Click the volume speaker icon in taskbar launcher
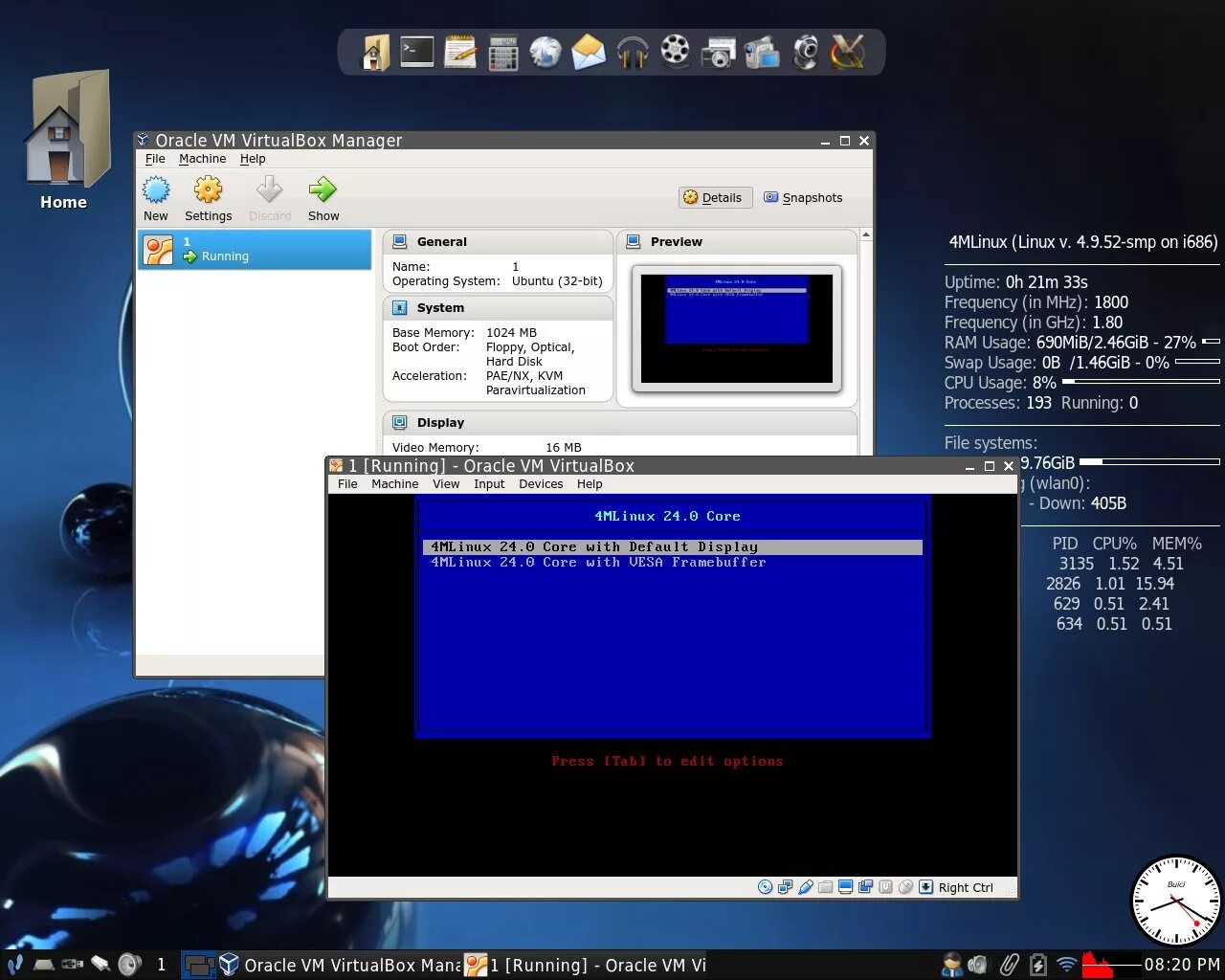Image resolution: width=1225 pixels, height=980 pixels. [x=129, y=965]
